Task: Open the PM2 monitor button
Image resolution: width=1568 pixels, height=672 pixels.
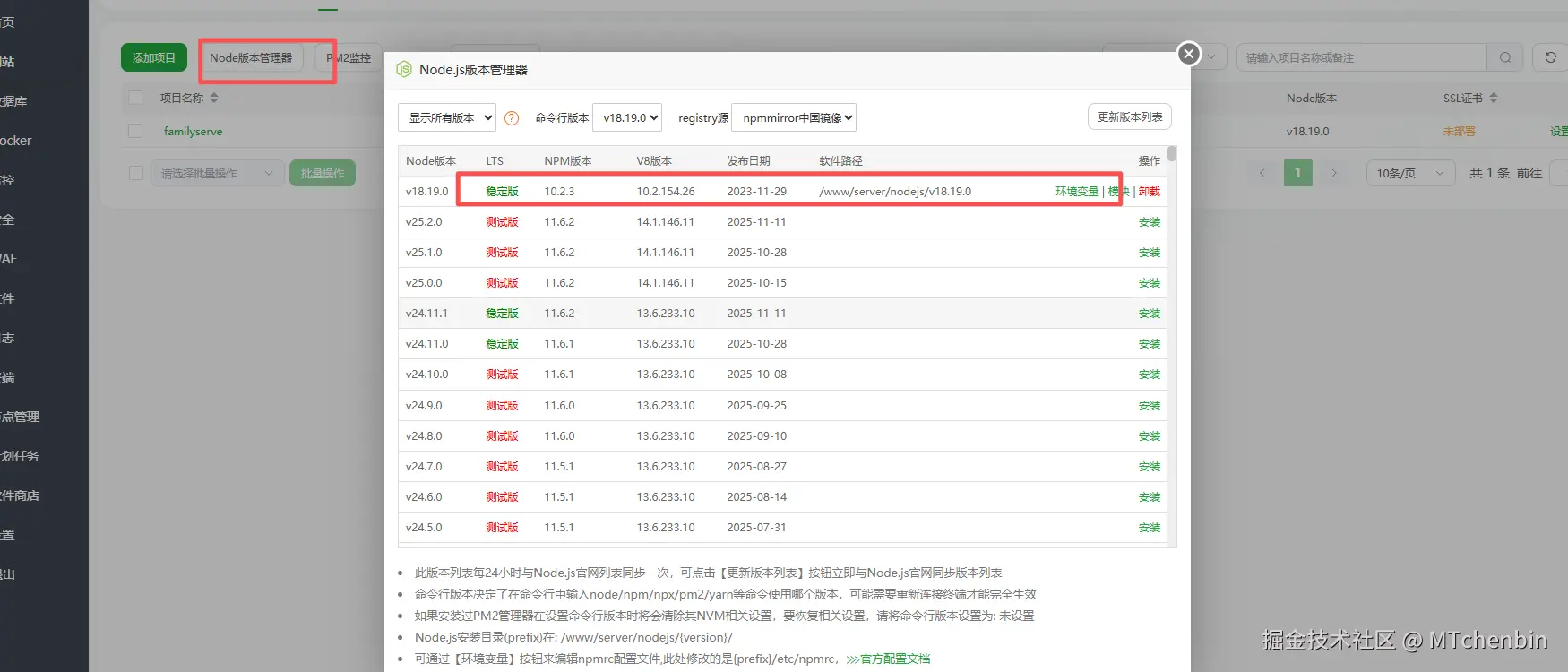Action: pos(349,57)
